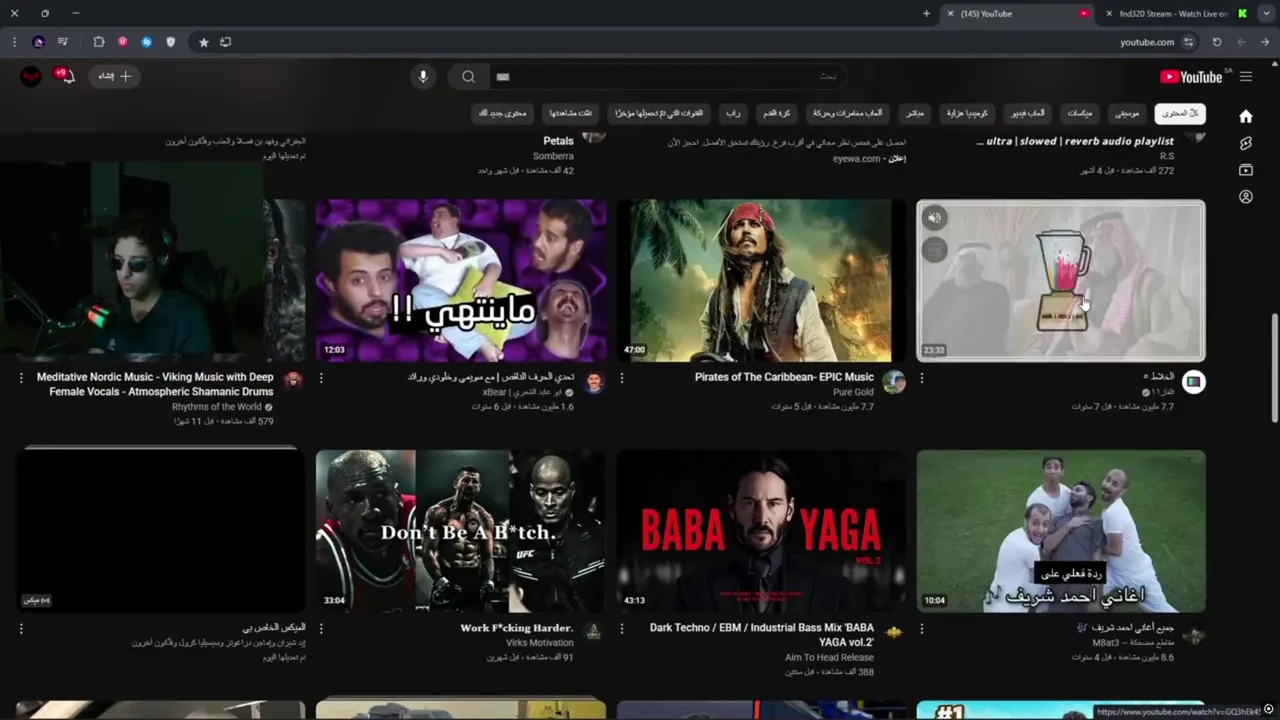1280x720 pixels.
Task: Open the مايتنهي purple thumbnail
Action: pyautogui.click(x=461, y=280)
